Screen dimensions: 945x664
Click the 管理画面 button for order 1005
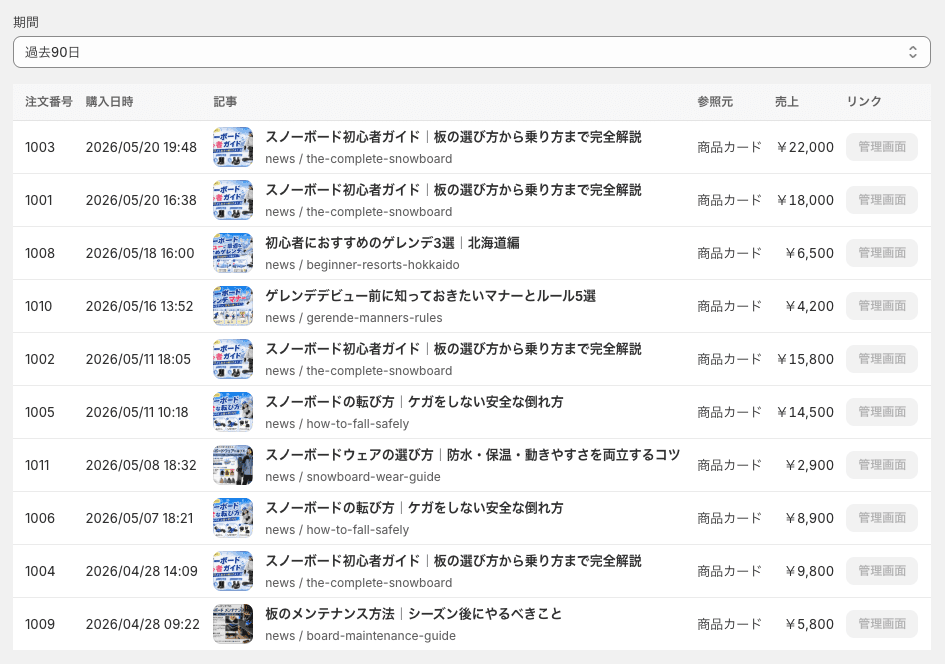coord(882,412)
